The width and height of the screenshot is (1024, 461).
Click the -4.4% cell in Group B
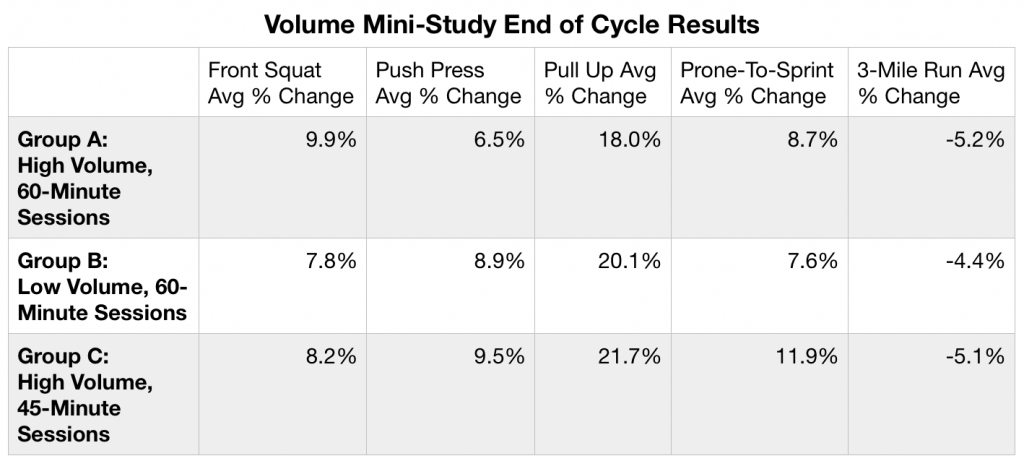pos(976,262)
